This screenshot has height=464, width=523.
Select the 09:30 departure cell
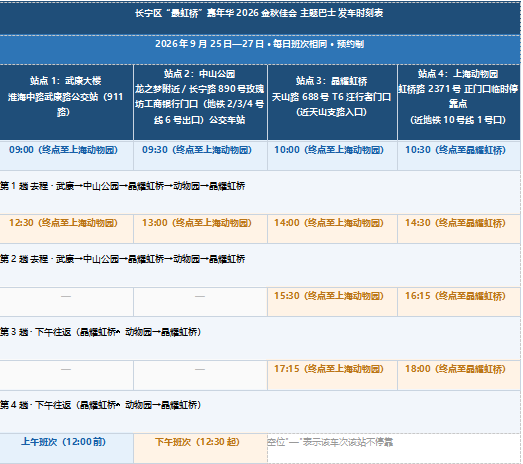click(200, 155)
